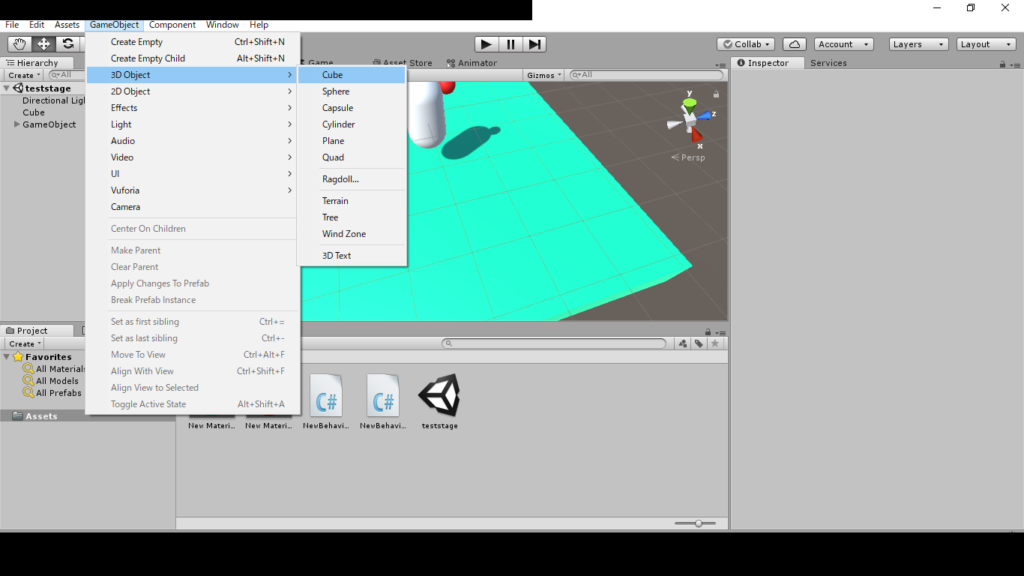Viewport: 1024px width, 576px height.
Task: Click the Account button
Action: pyautogui.click(x=843, y=44)
